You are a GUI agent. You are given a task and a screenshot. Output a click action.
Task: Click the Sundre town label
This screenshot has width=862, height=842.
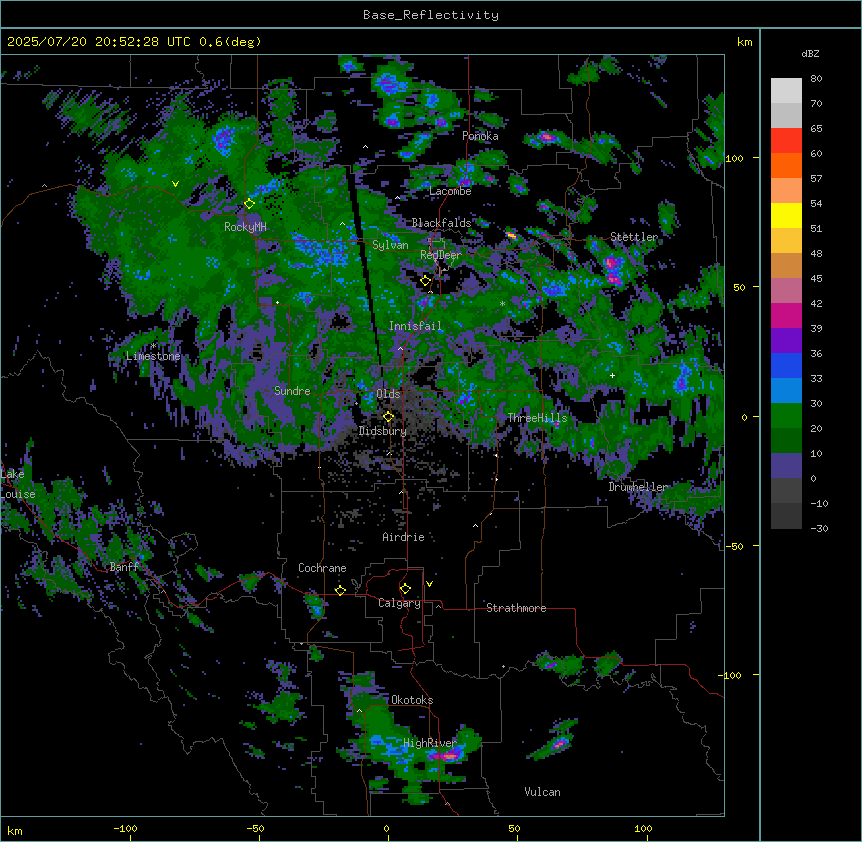pyautogui.click(x=292, y=391)
